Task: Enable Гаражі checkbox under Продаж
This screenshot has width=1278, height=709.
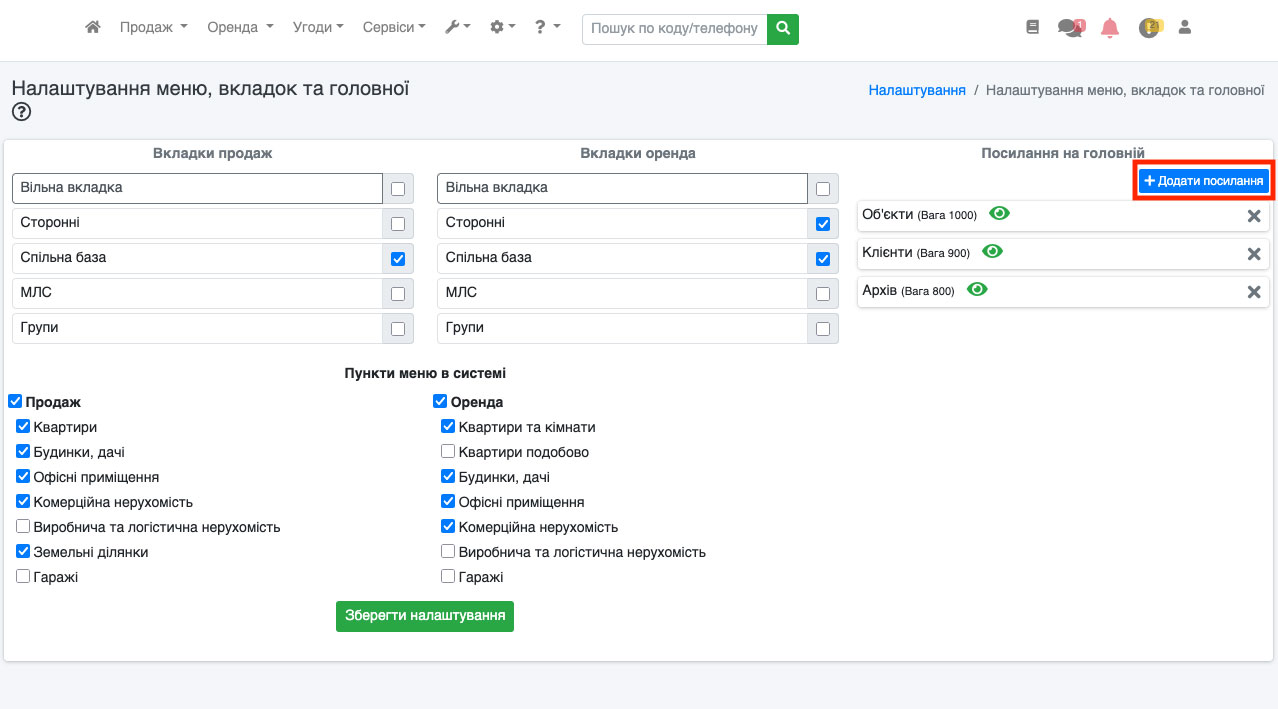Action: (x=23, y=577)
